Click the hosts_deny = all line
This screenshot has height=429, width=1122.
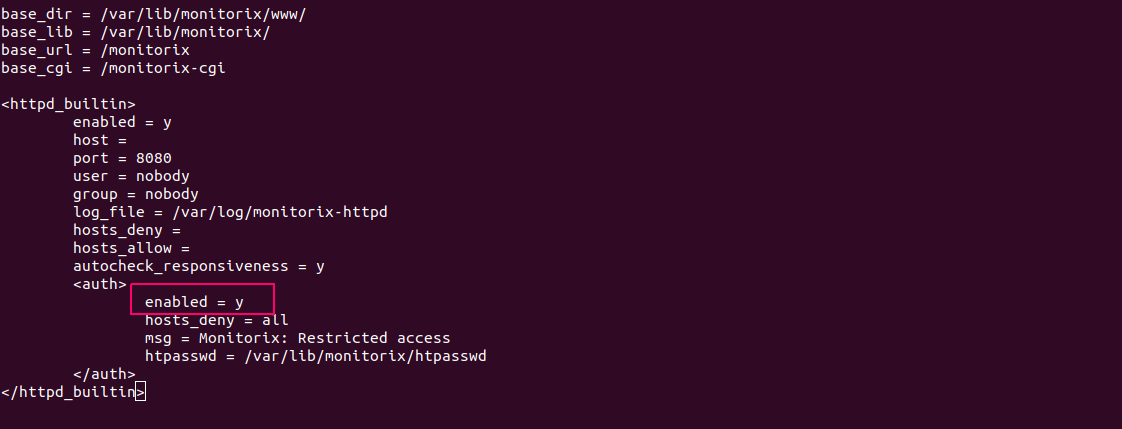click(x=217, y=320)
